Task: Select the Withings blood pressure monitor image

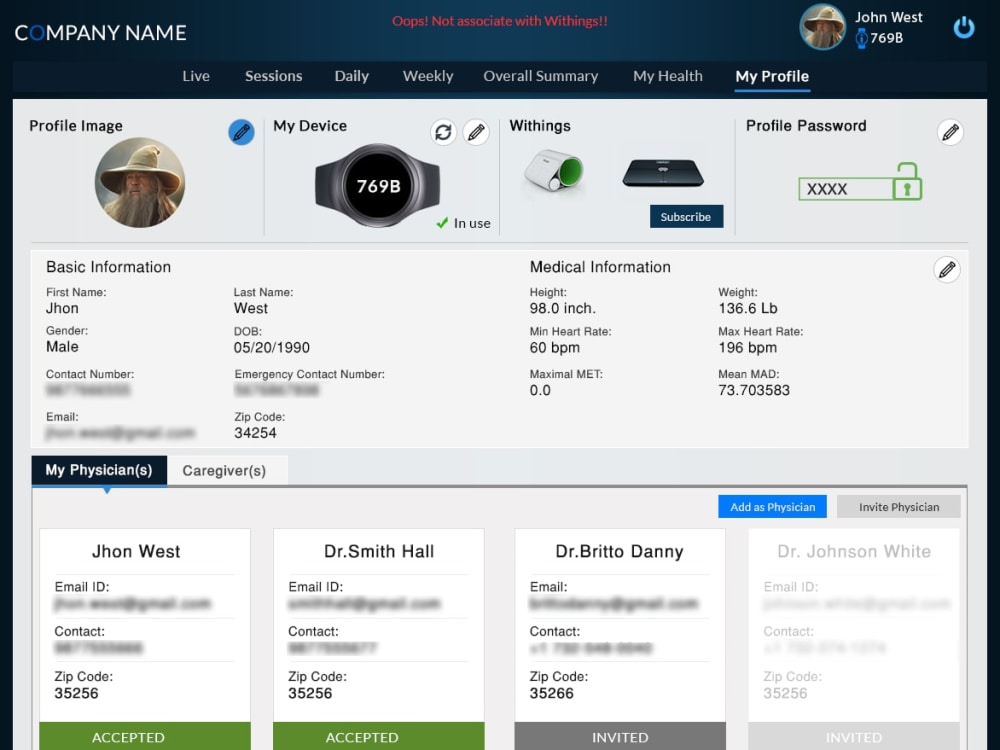Action: 554,171
